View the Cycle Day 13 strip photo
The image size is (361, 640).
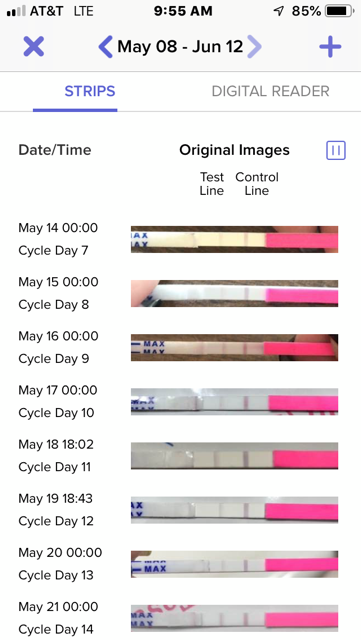point(234,564)
